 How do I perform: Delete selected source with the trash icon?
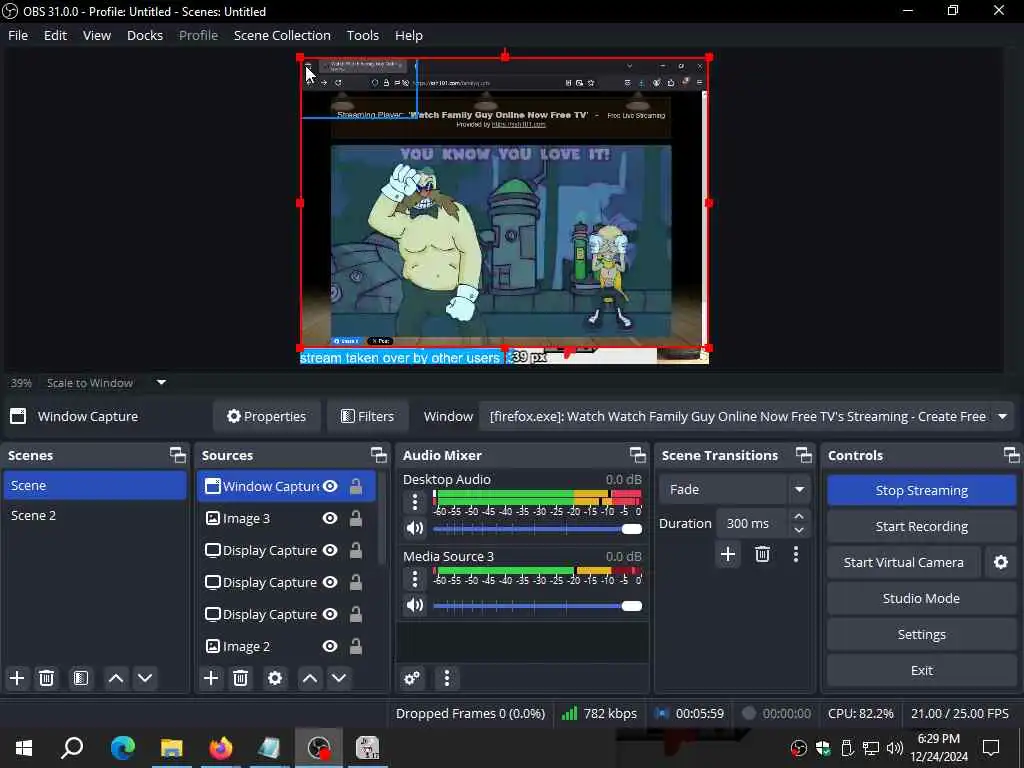click(x=240, y=678)
